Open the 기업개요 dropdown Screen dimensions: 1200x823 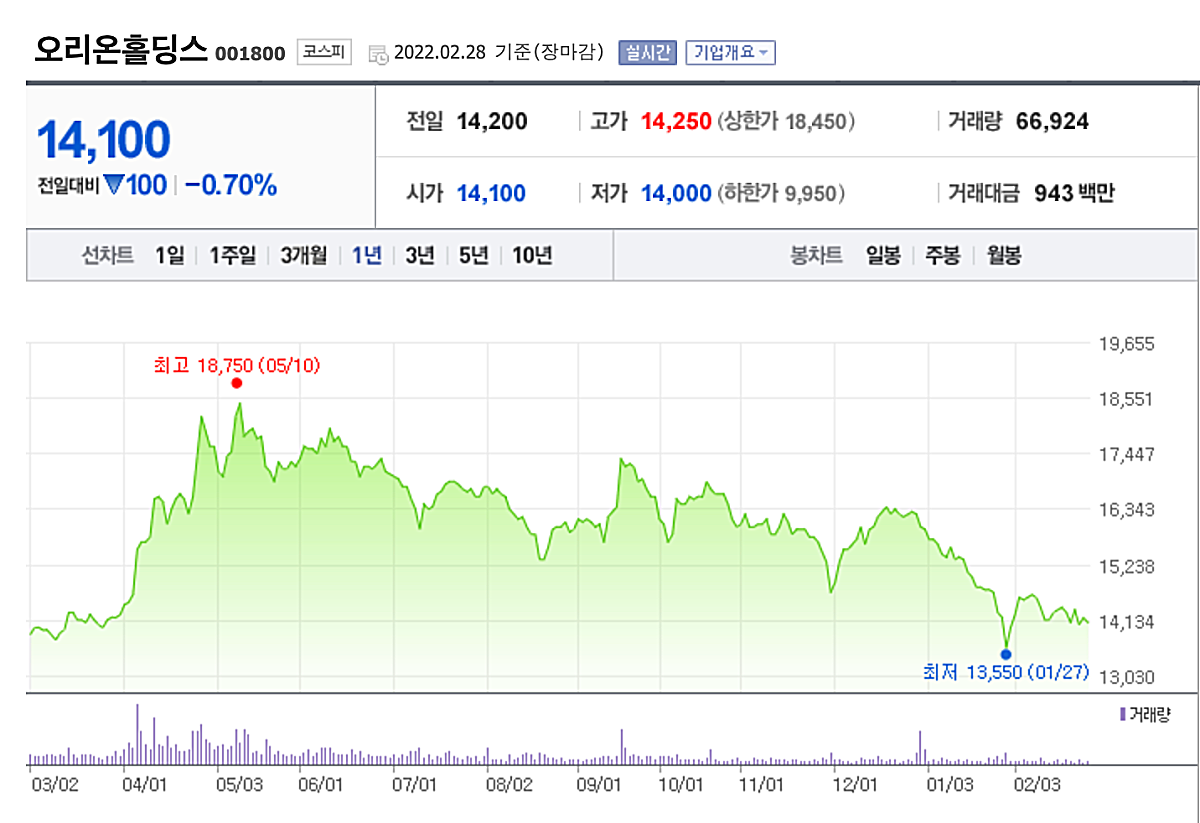(731, 53)
